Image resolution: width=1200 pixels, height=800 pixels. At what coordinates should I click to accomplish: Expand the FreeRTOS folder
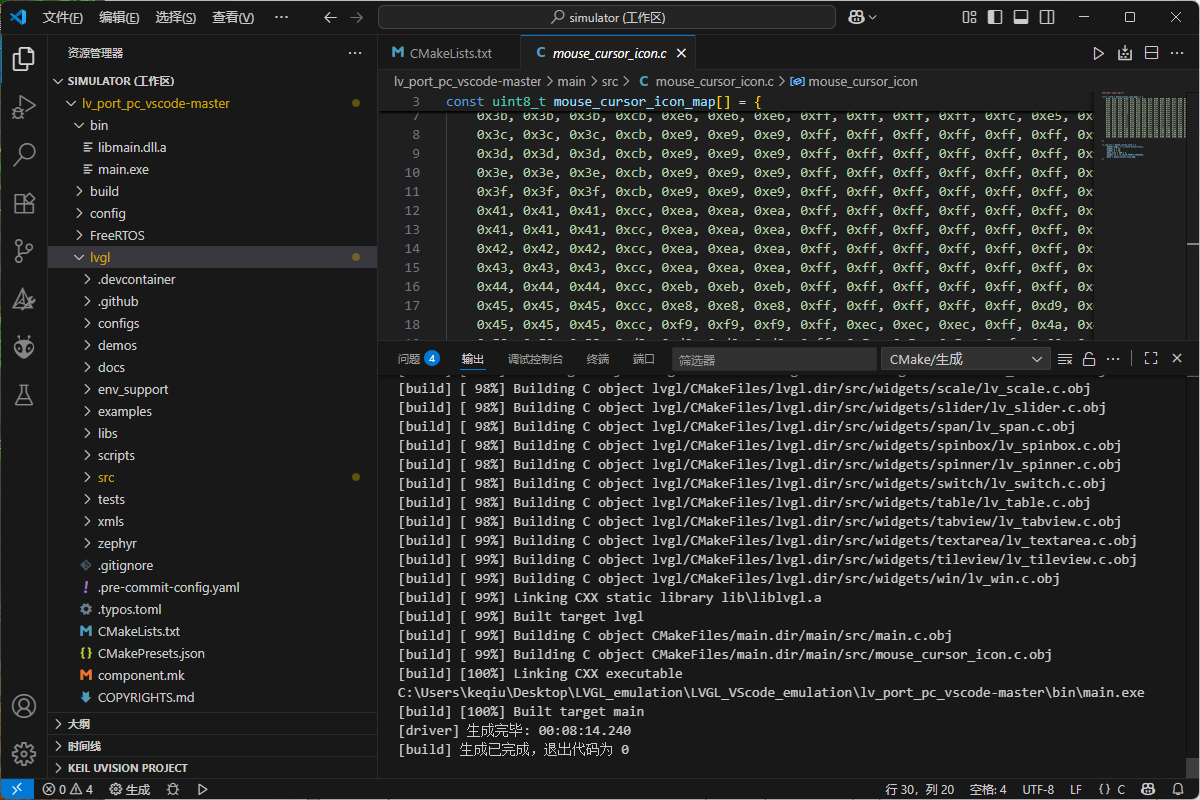tap(117, 235)
